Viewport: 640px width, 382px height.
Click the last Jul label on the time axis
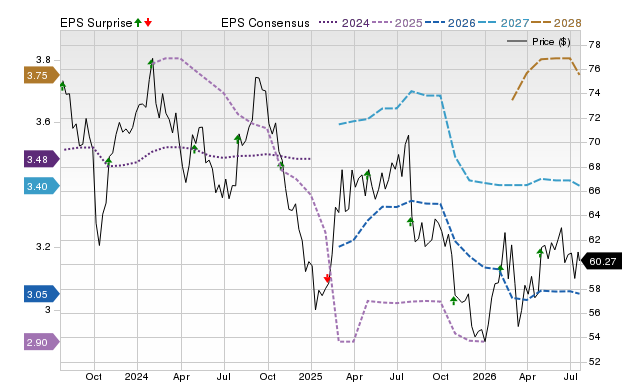tap(571, 376)
